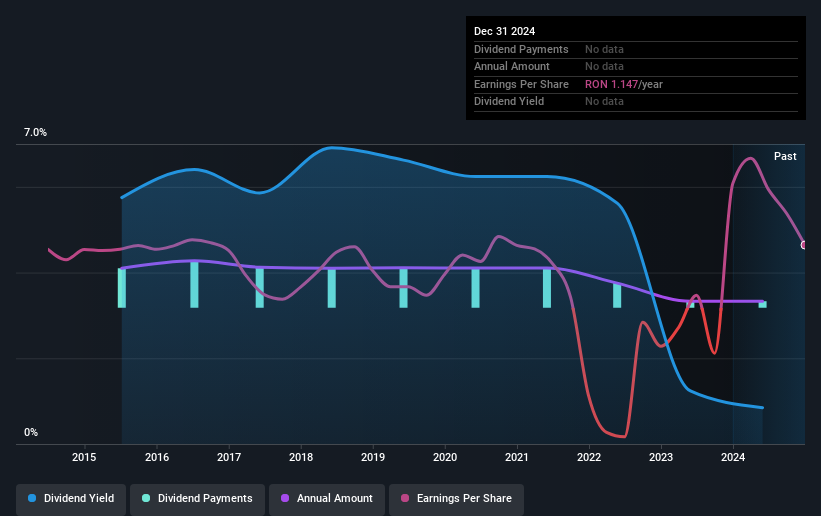This screenshot has width=821, height=516.
Task: Select the 2015 dividend payment bar
Action: [122, 288]
